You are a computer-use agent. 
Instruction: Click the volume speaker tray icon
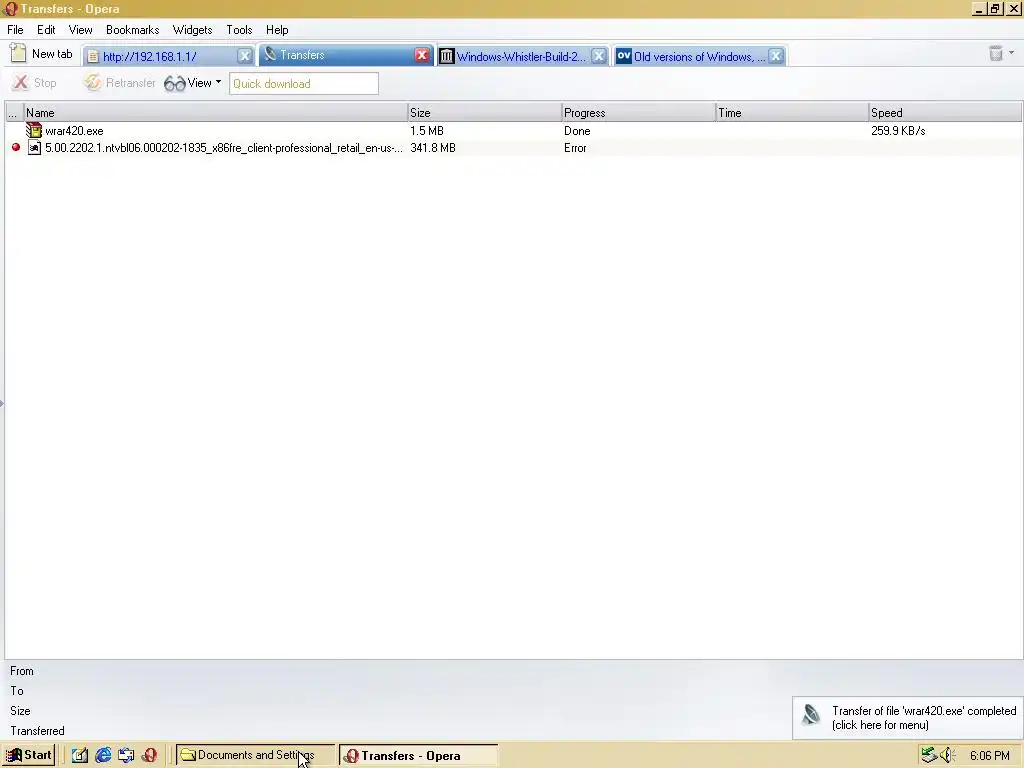pyautogui.click(x=948, y=755)
